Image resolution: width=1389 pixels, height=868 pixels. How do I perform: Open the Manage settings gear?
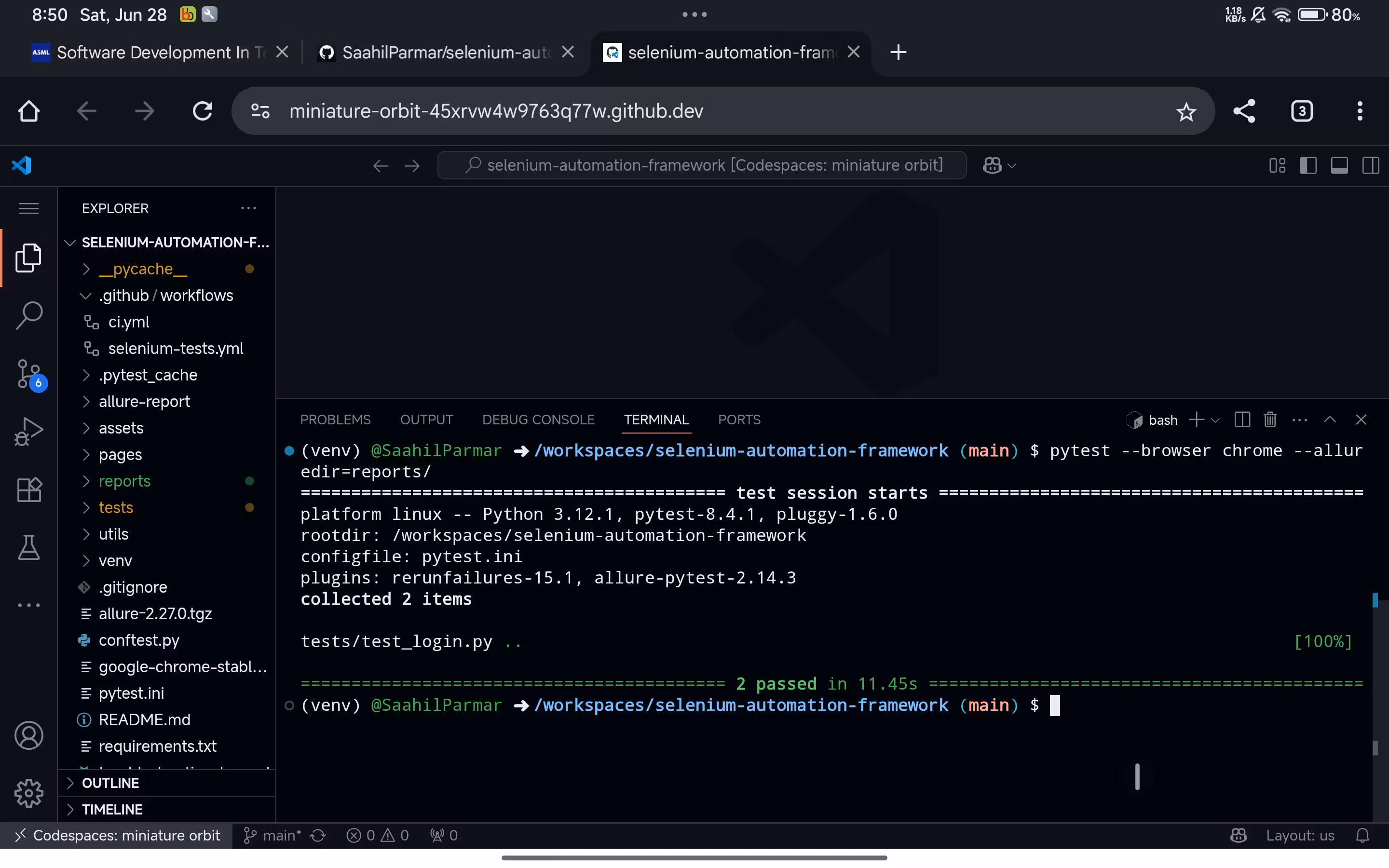tap(29, 793)
